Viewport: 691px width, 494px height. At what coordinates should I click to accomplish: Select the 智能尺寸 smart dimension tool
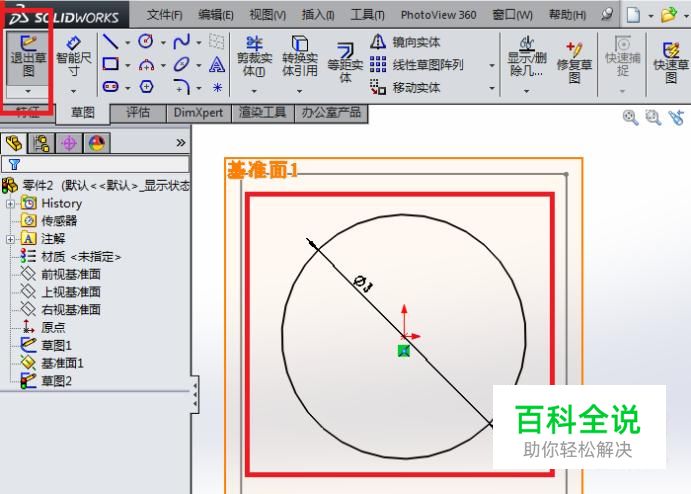pyautogui.click(x=74, y=56)
